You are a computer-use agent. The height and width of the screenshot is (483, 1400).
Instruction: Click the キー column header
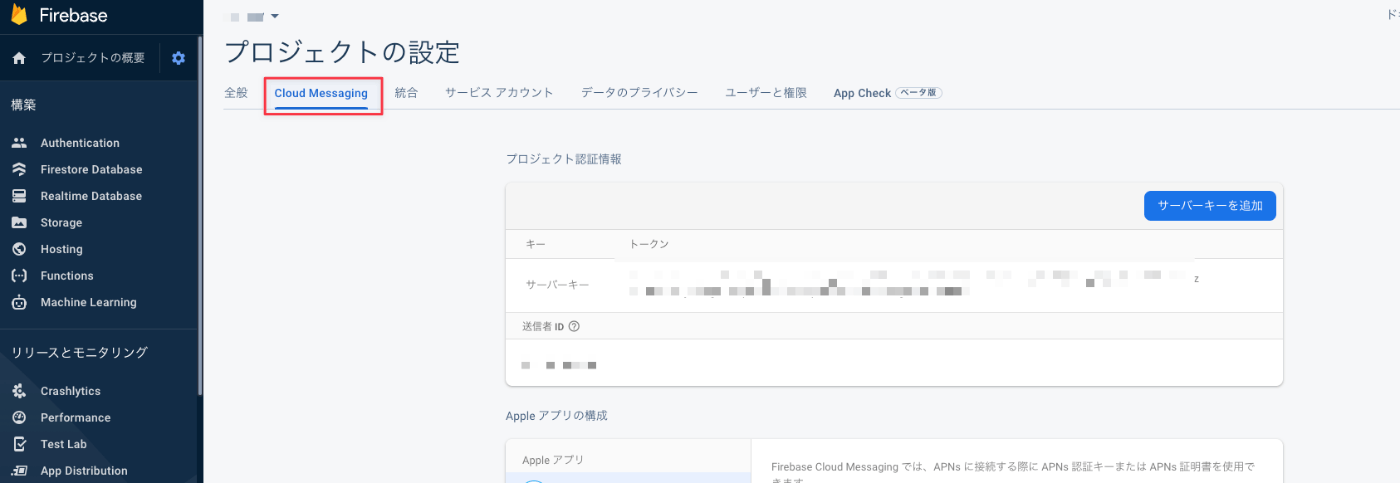click(536, 244)
